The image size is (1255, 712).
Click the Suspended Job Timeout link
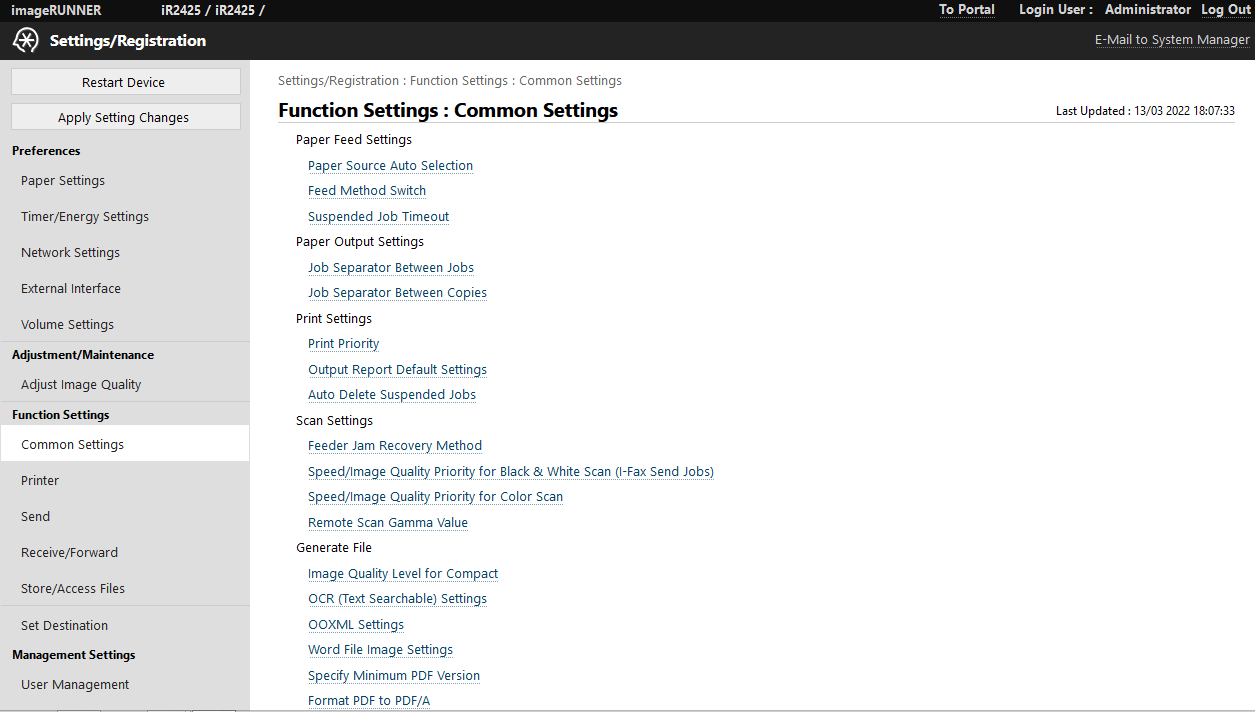click(378, 217)
